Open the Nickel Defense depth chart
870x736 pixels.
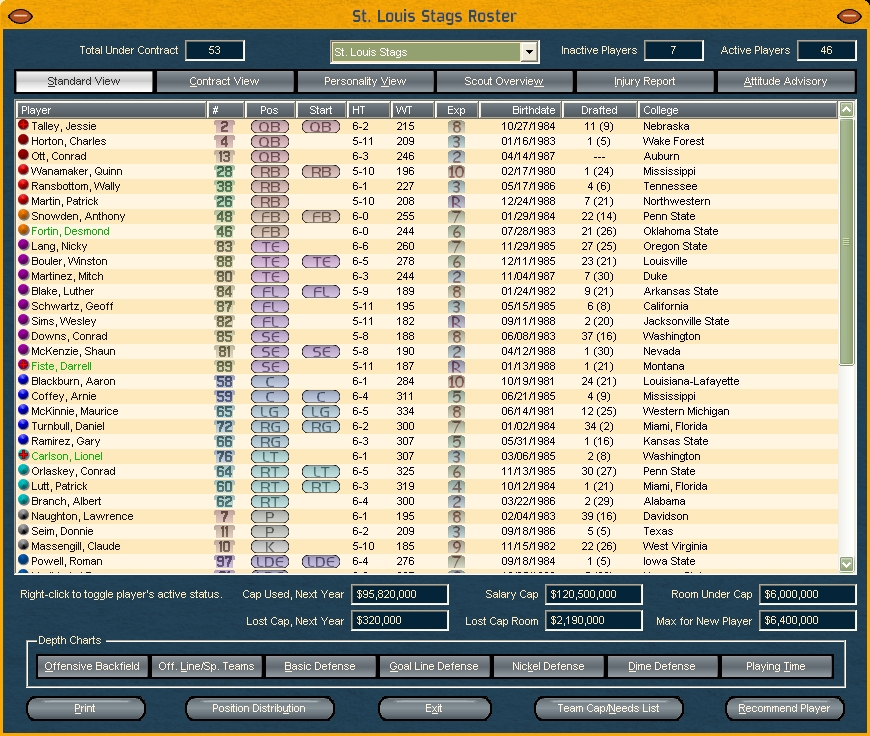point(548,666)
